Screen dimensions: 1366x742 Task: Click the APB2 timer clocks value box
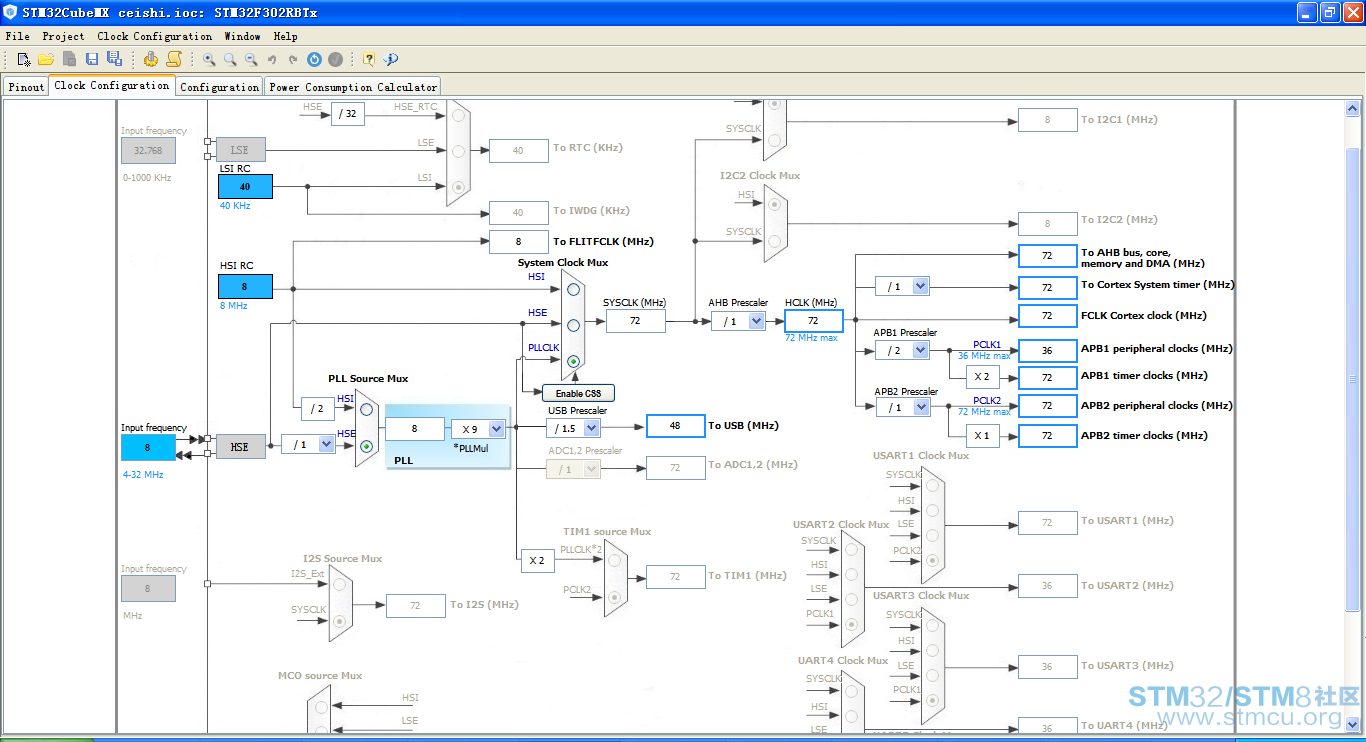point(1047,436)
